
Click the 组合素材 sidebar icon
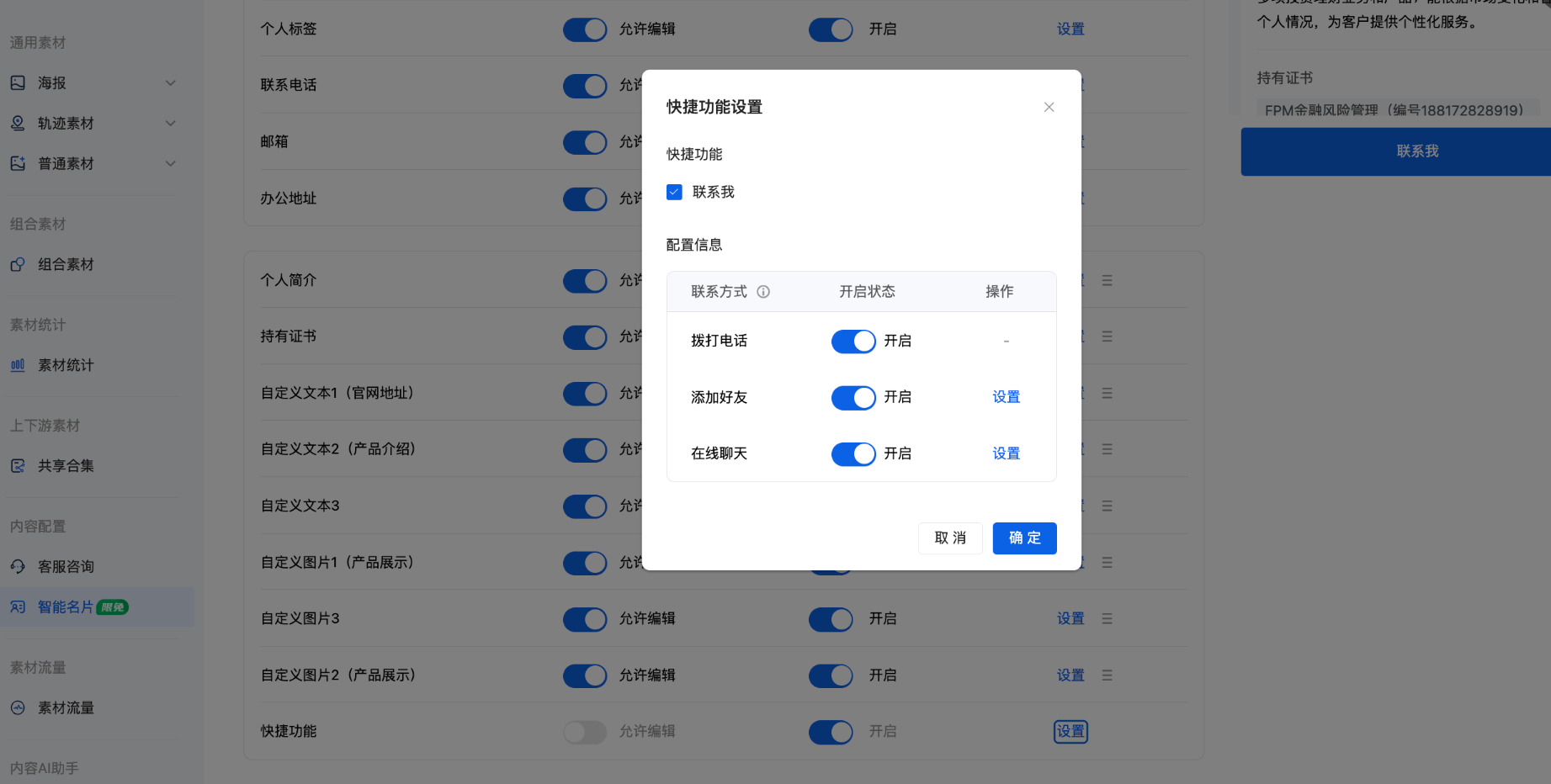(x=18, y=264)
